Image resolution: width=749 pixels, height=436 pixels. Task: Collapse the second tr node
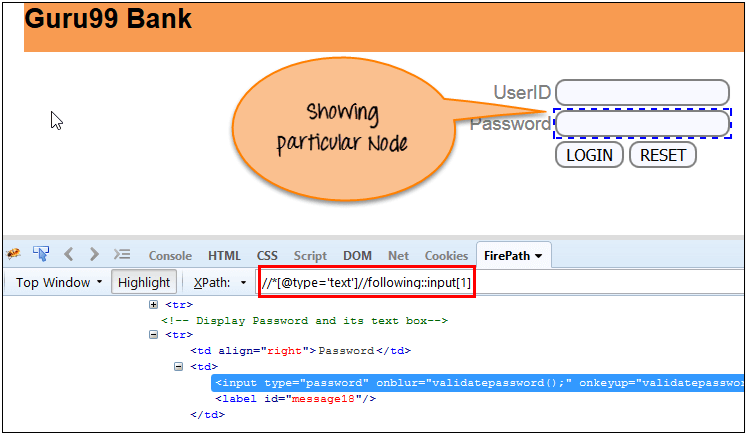(x=153, y=335)
